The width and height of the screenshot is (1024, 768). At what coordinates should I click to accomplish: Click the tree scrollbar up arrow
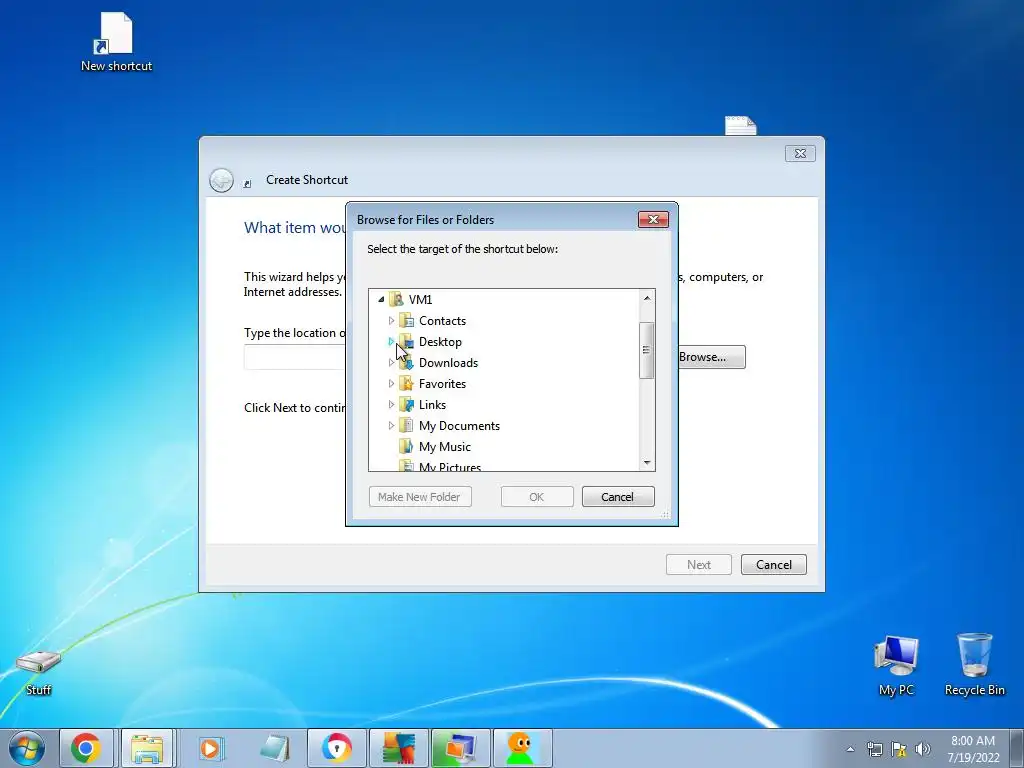(x=647, y=298)
